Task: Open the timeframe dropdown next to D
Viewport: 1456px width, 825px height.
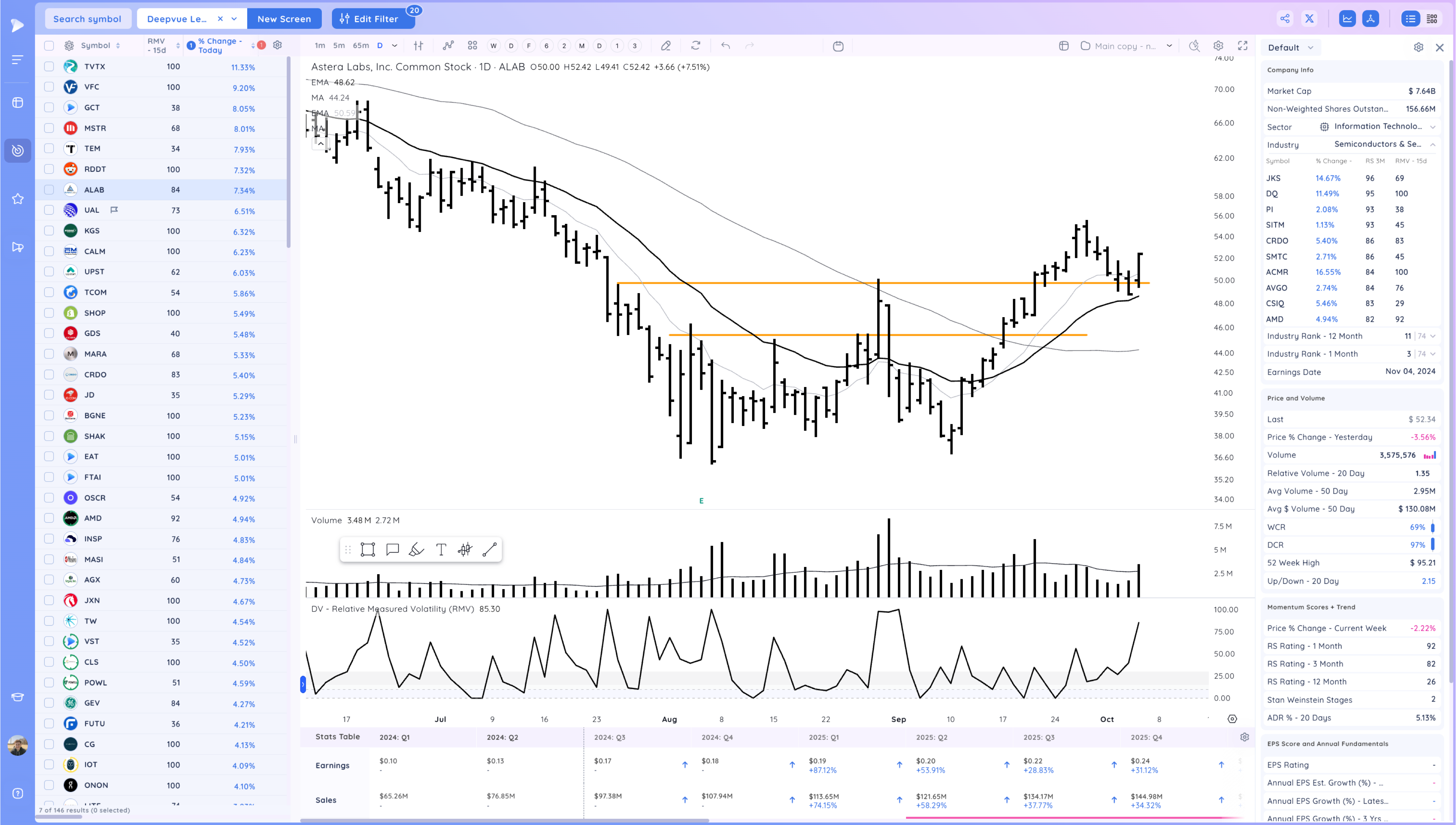Action: pos(395,46)
